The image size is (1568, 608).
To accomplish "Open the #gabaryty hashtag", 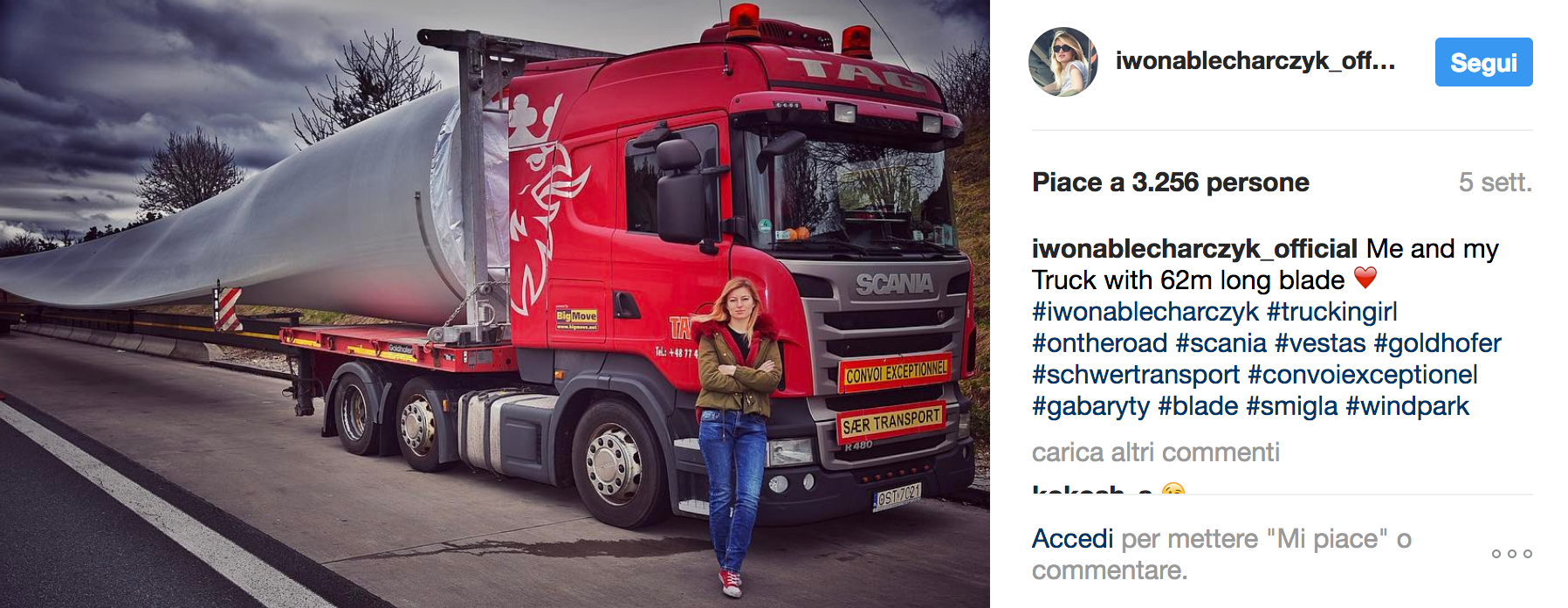I will click(x=1090, y=406).
